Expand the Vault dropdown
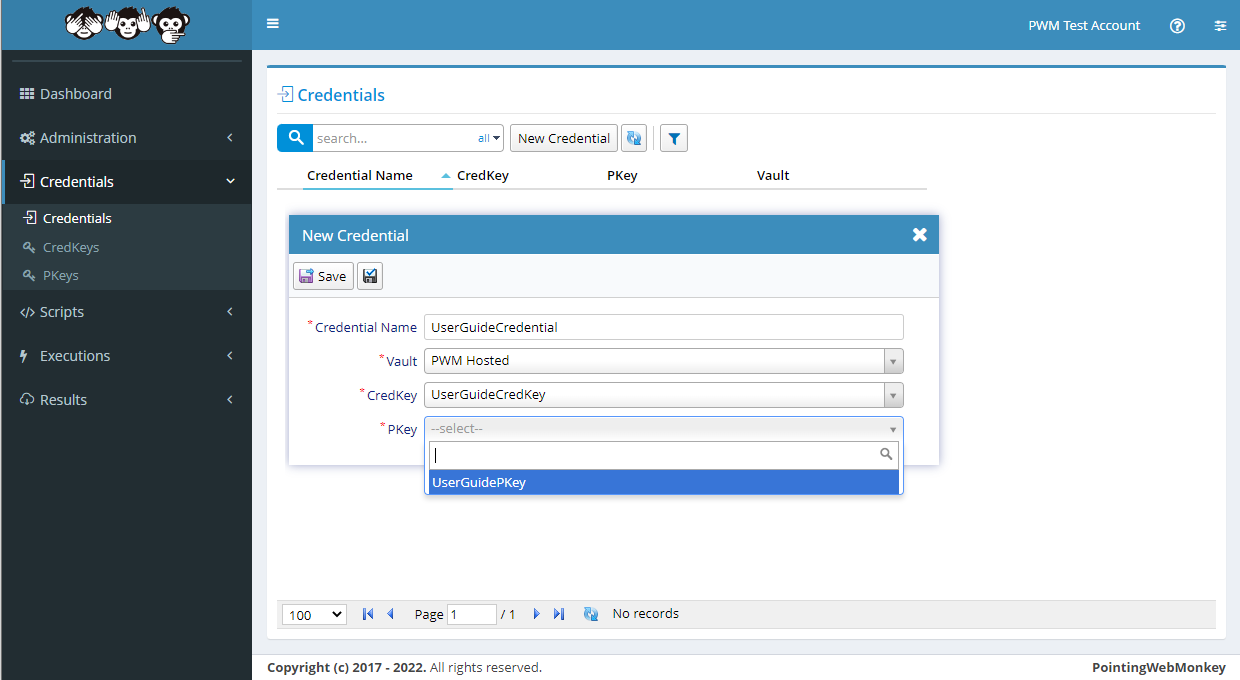 pos(893,361)
